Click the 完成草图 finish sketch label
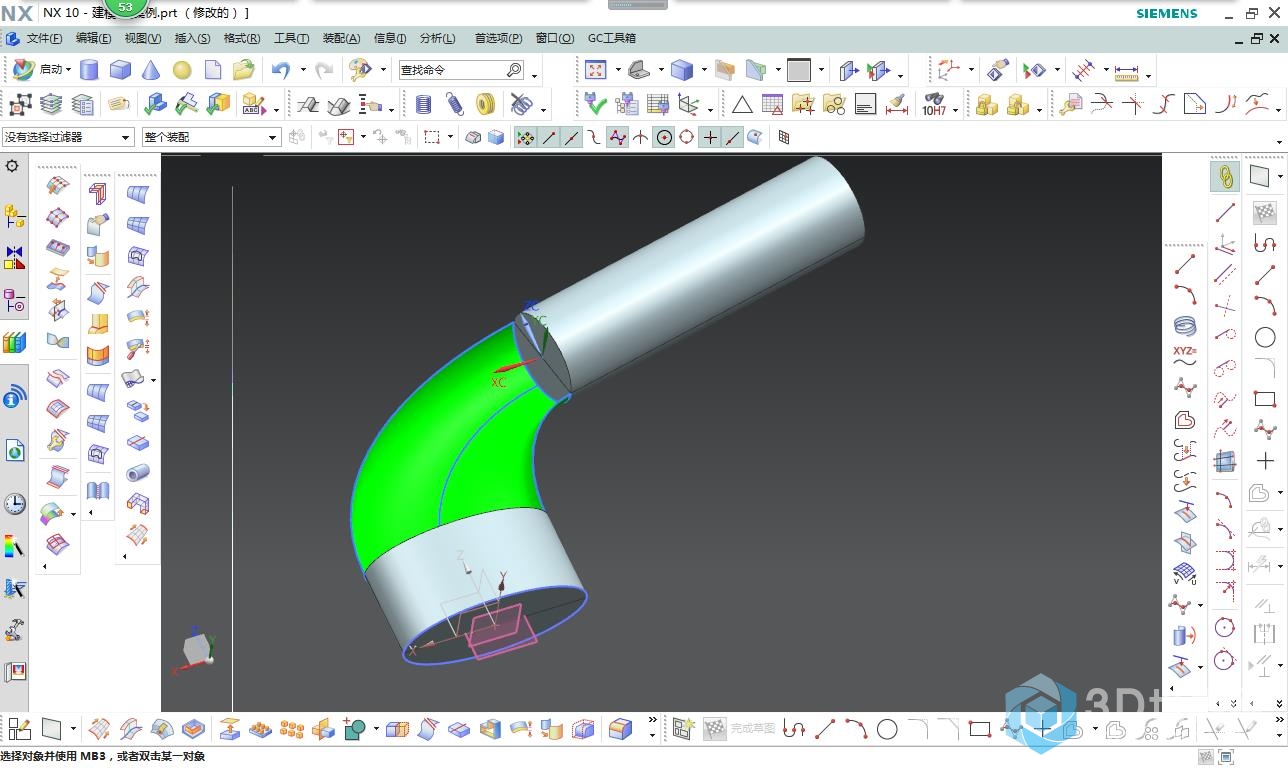The width and height of the screenshot is (1288, 768). tap(752, 729)
